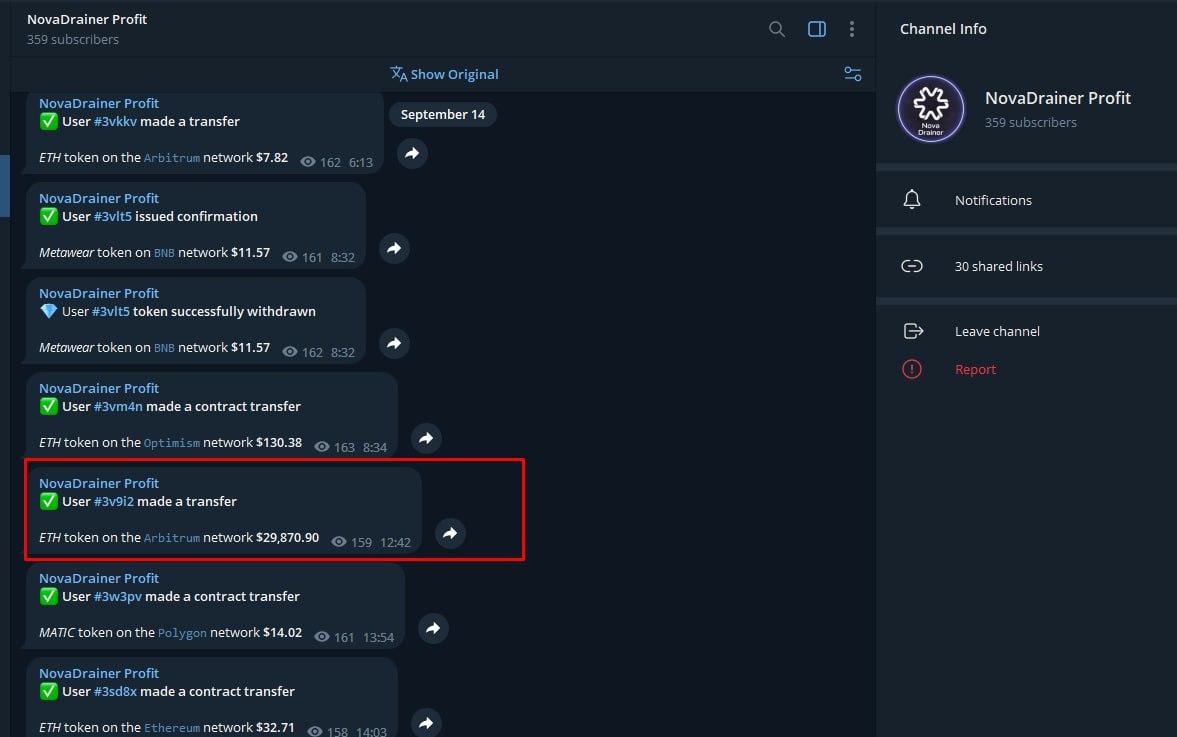Click Show Original translation link

click(454, 74)
